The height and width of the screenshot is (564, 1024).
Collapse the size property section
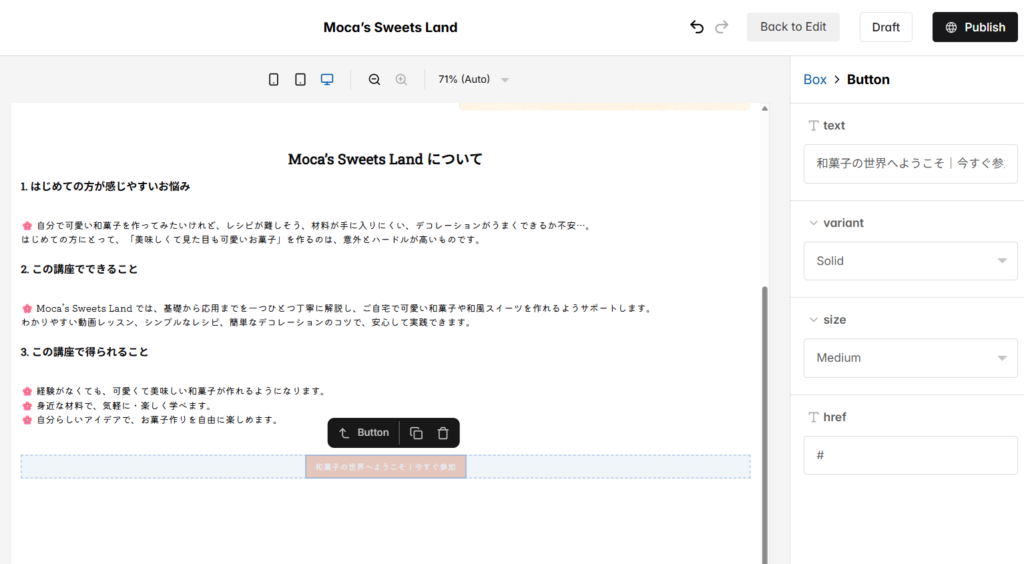pos(813,320)
